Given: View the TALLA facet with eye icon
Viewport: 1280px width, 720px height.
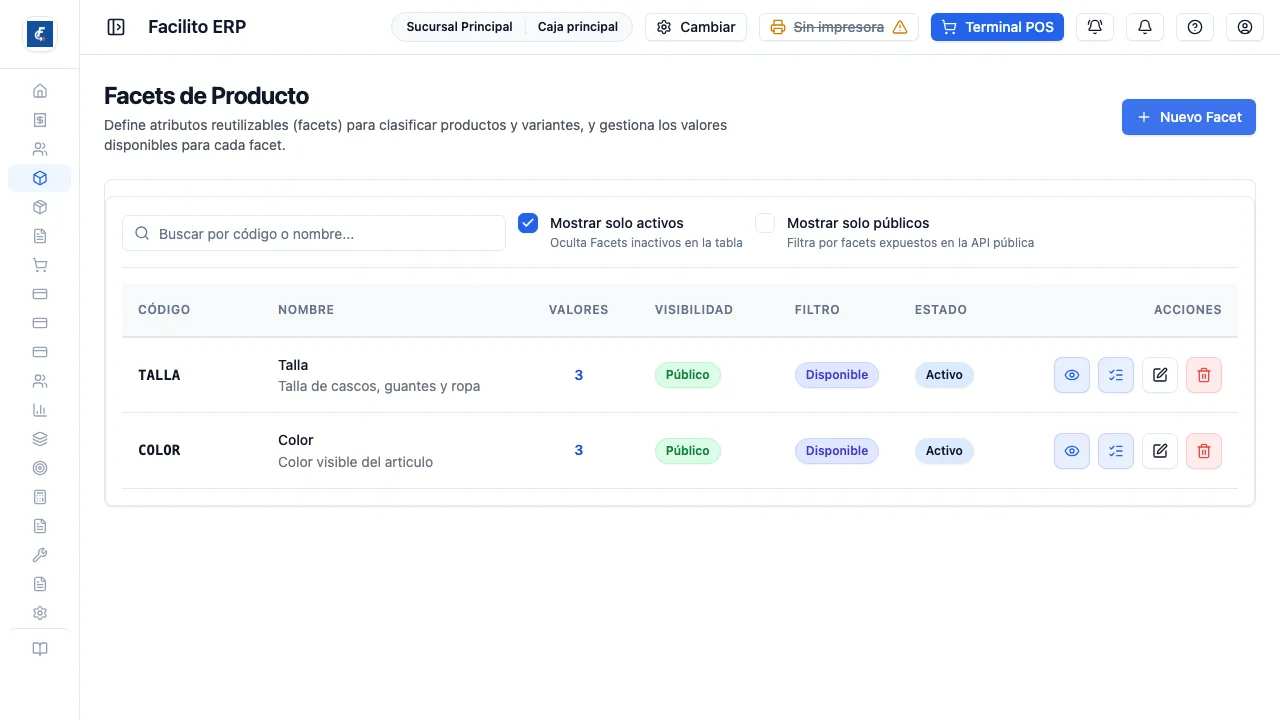Looking at the screenshot, I should tap(1072, 375).
